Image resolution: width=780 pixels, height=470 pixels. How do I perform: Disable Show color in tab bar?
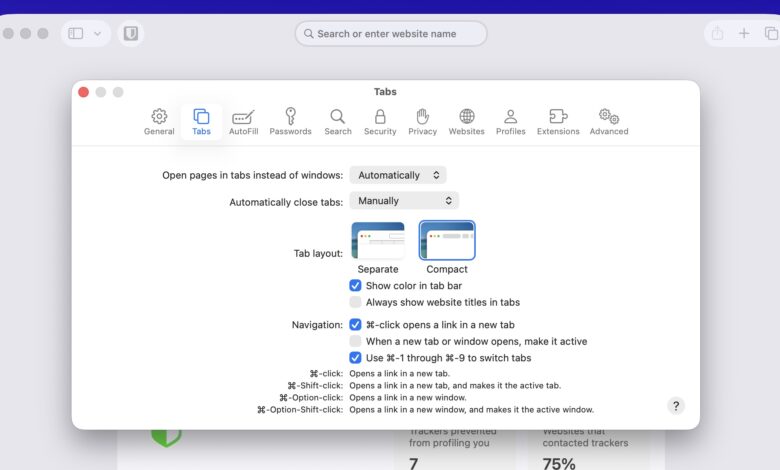(x=355, y=286)
